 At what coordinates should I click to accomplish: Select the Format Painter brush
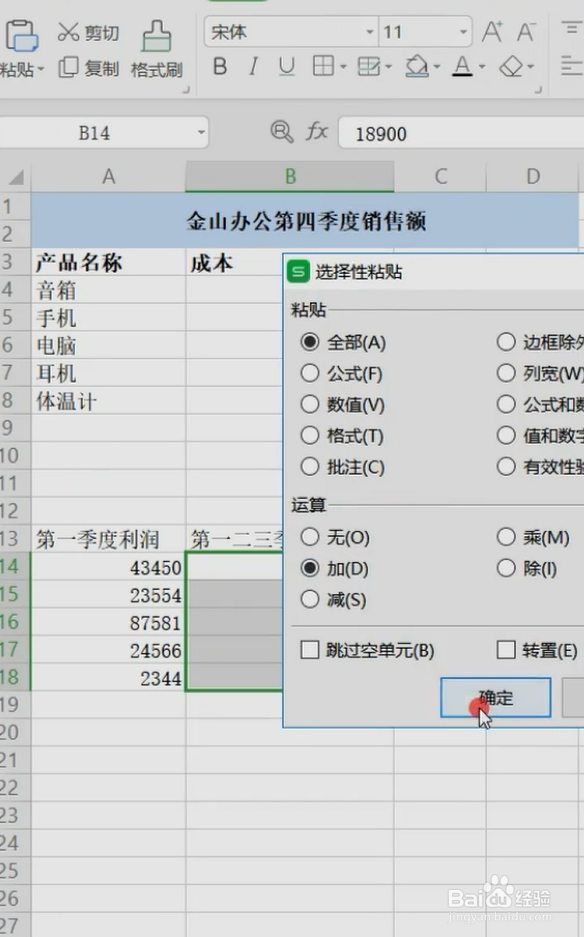[x=157, y=37]
